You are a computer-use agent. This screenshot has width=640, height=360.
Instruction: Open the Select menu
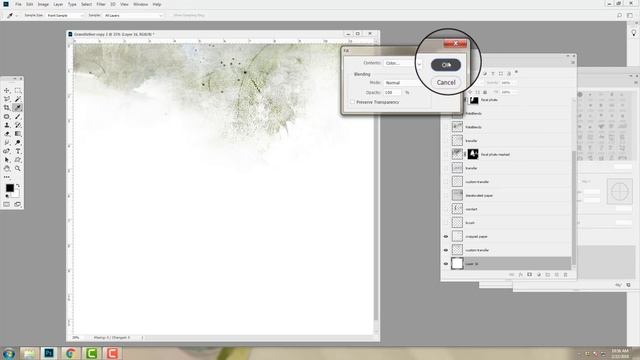pyautogui.click(x=86, y=4)
